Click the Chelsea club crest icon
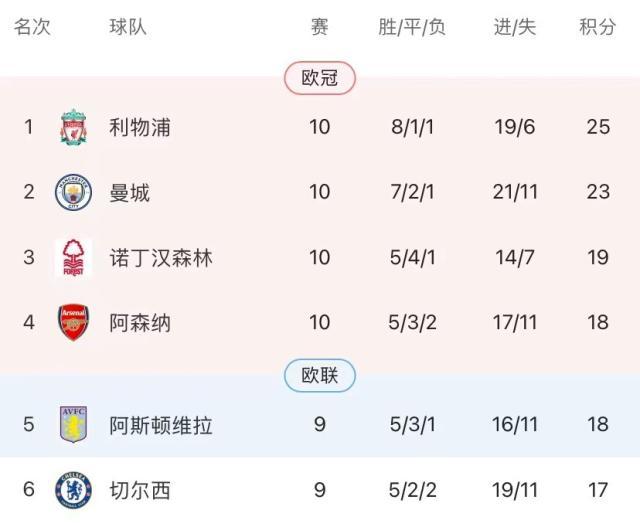This screenshot has height=527, width=640. click(72, 490)
